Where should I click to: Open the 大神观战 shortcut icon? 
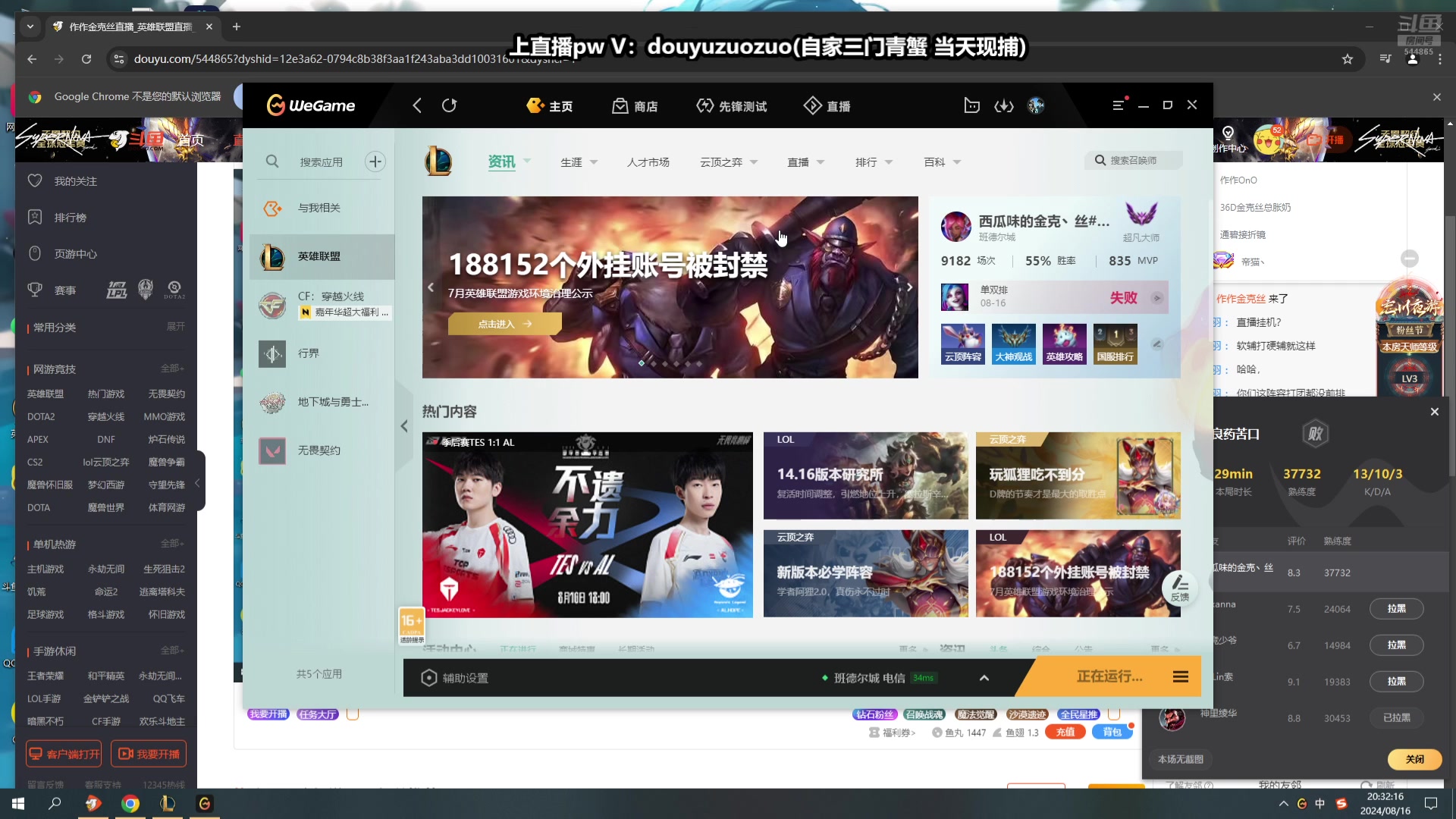tap(1014, 344)
